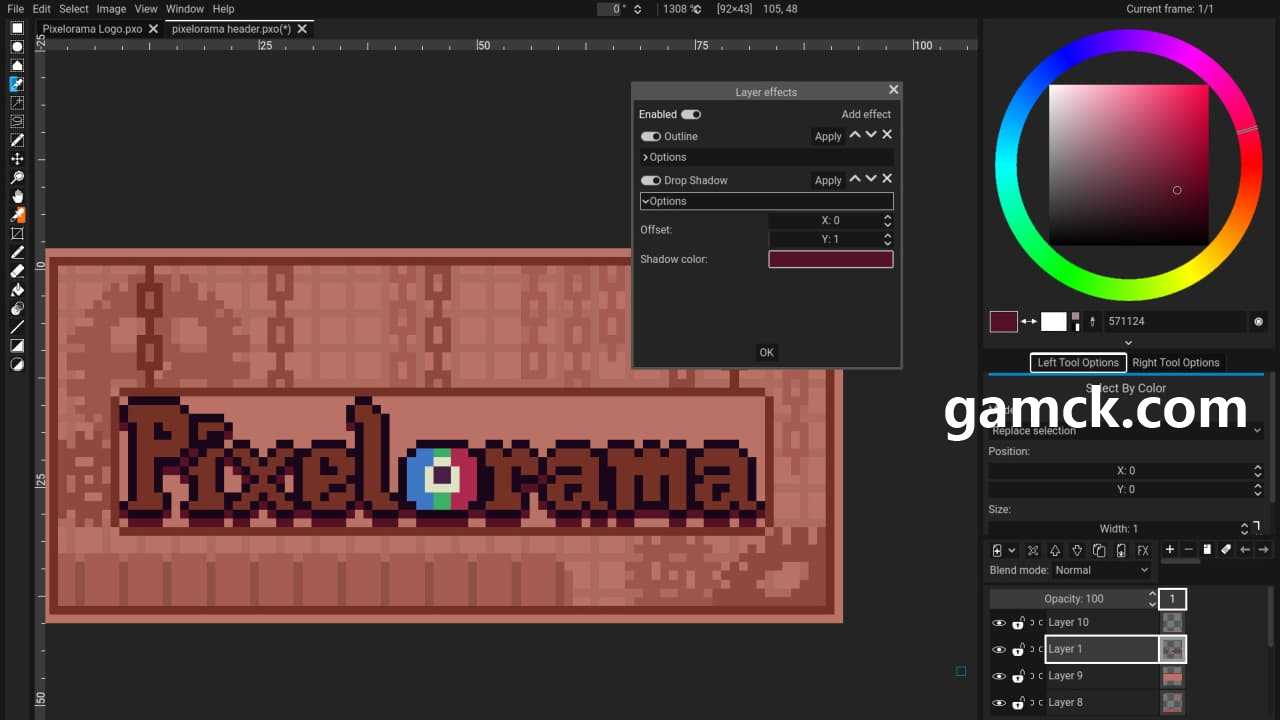Select the Bucket fill tool
This screenshot has width=1280, height=720.
point(17,290)
